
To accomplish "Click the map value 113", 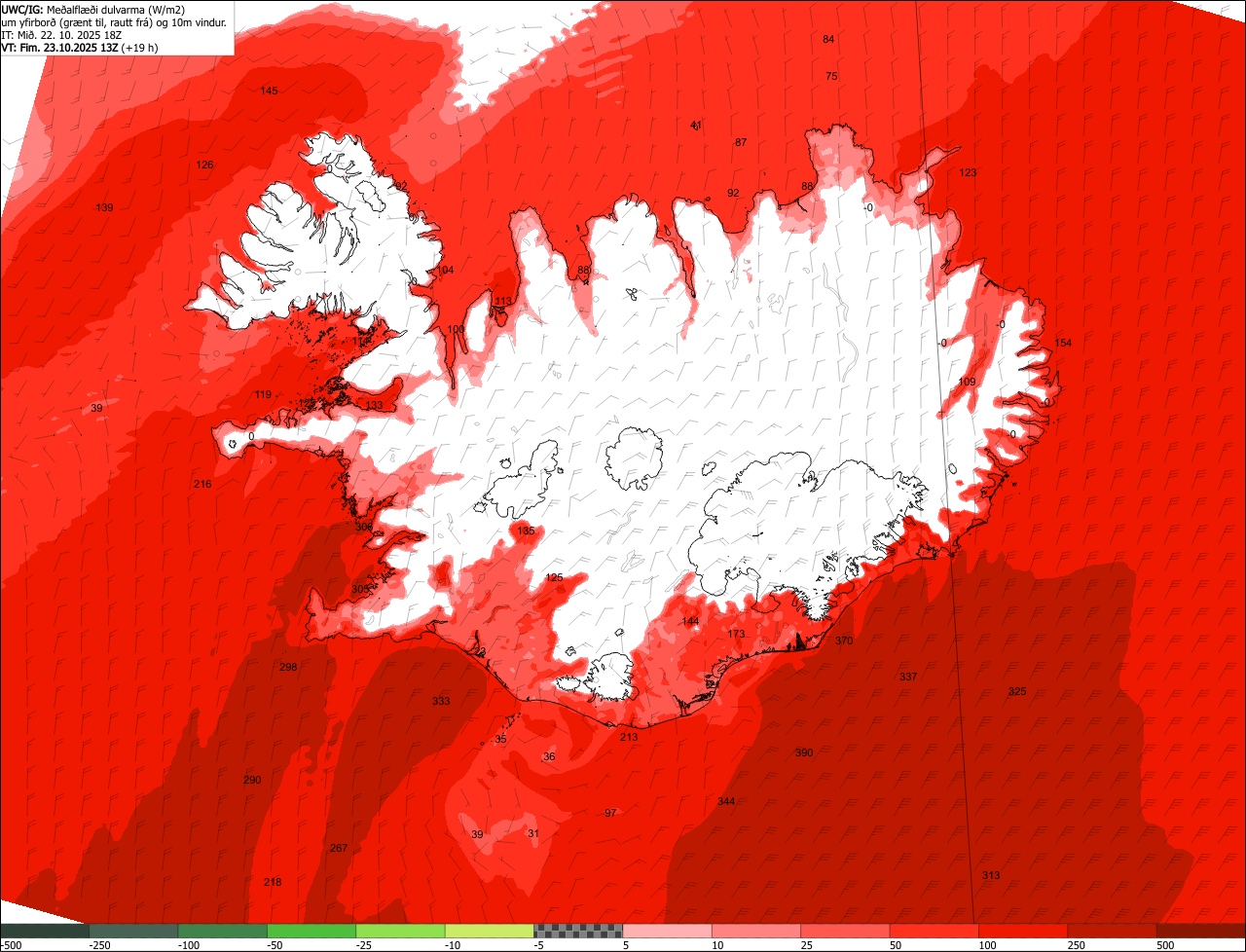I will [x=503, y=301].
